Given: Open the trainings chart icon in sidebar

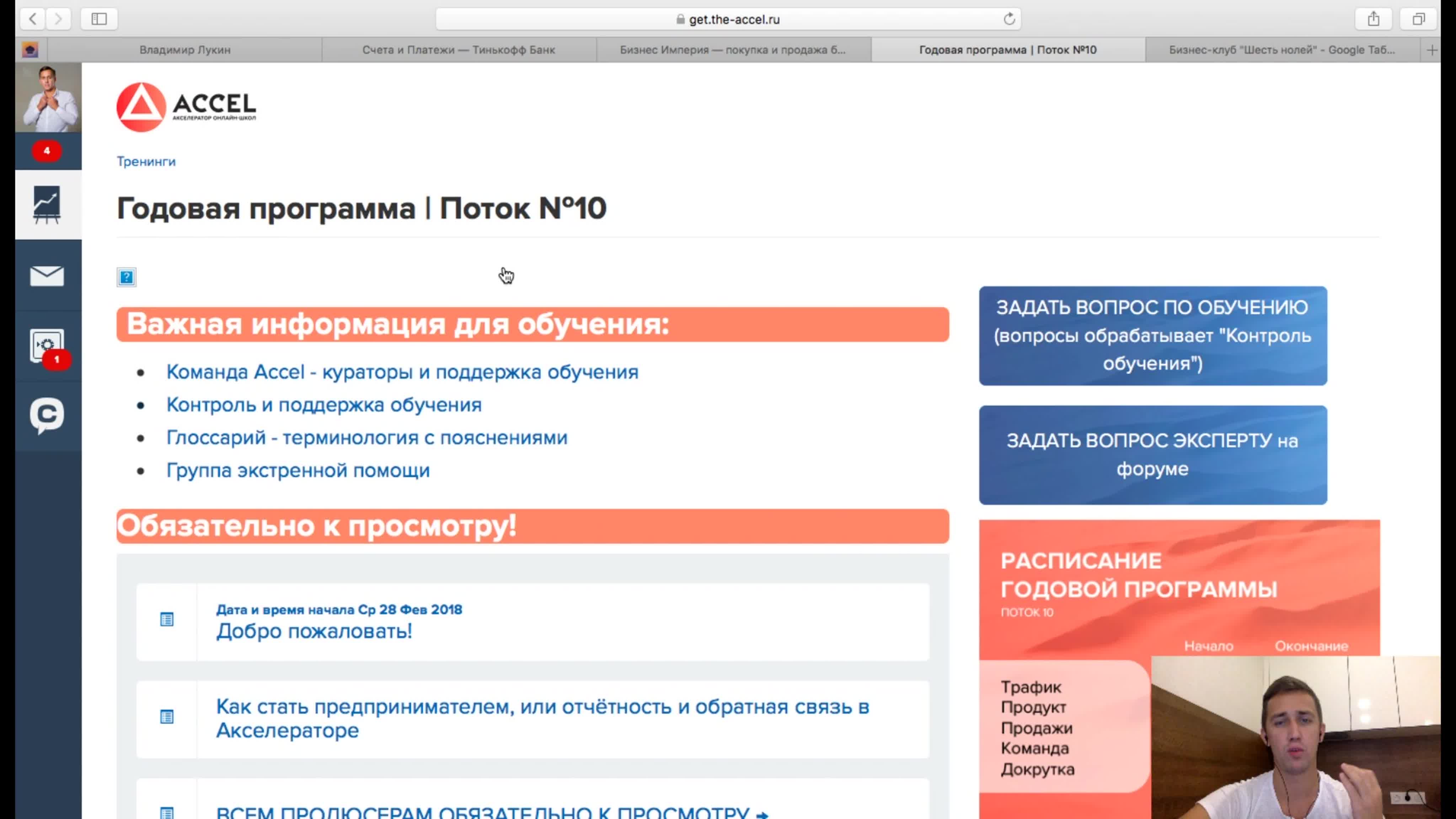Looking at the screenshot, I should (48, 204).
